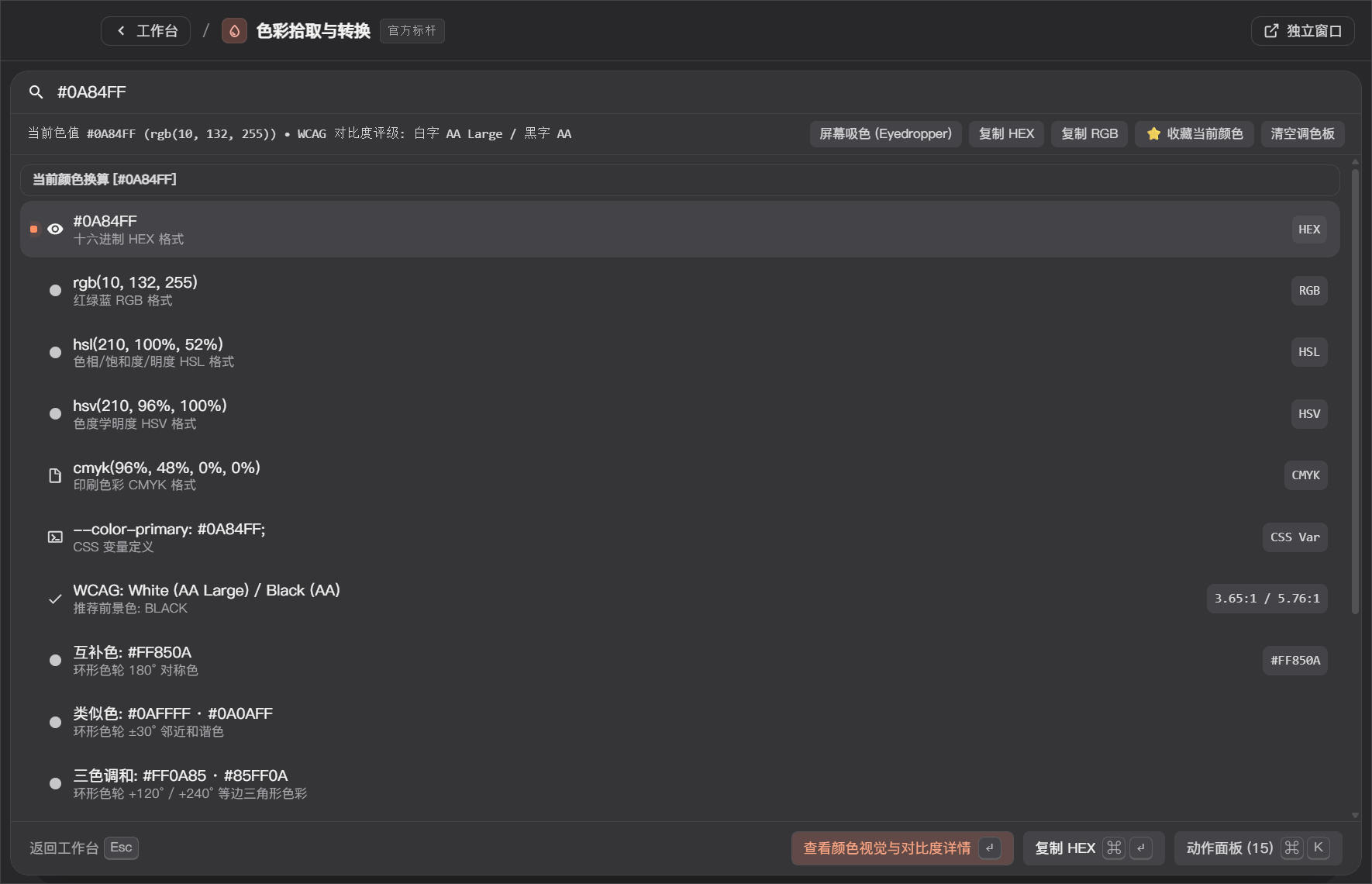Click the 3.65:1 / 5.76:1 contrast badge
This screenshot has height=884, width=1372.
(1267, 599)
